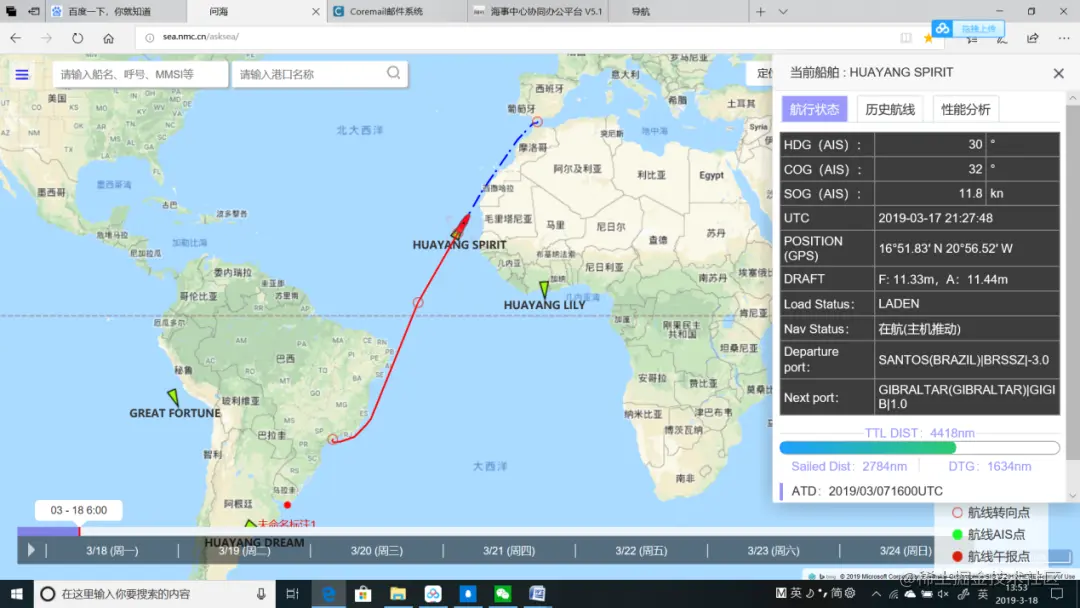View site information icon in address bar
The height and width of the screenshot is (608, 1080).
pos(149,37)
